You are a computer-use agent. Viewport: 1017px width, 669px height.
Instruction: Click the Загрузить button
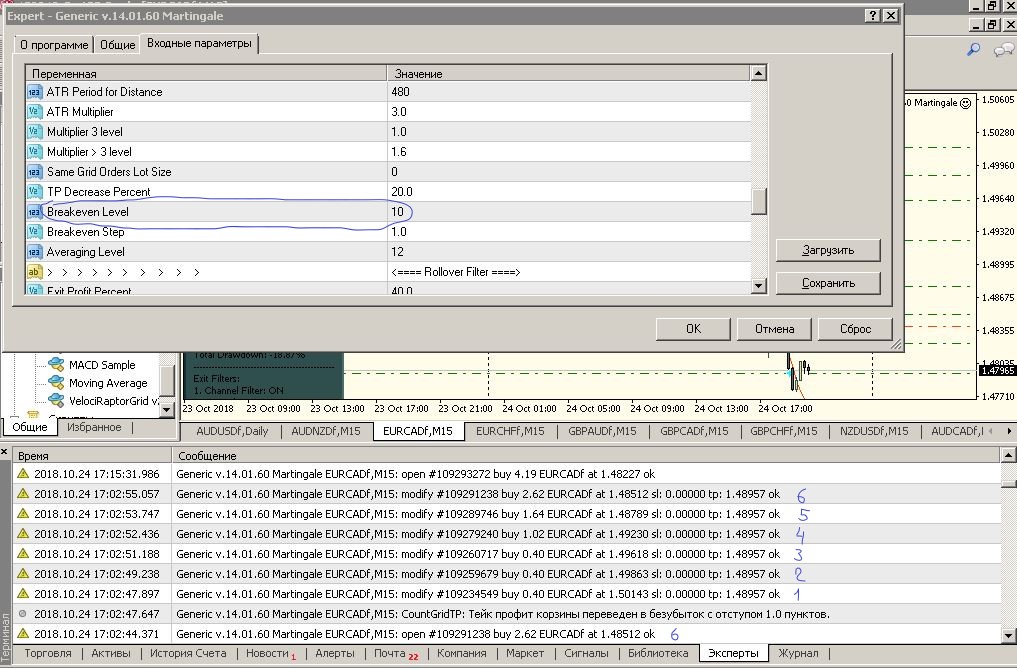pos(828,250)
